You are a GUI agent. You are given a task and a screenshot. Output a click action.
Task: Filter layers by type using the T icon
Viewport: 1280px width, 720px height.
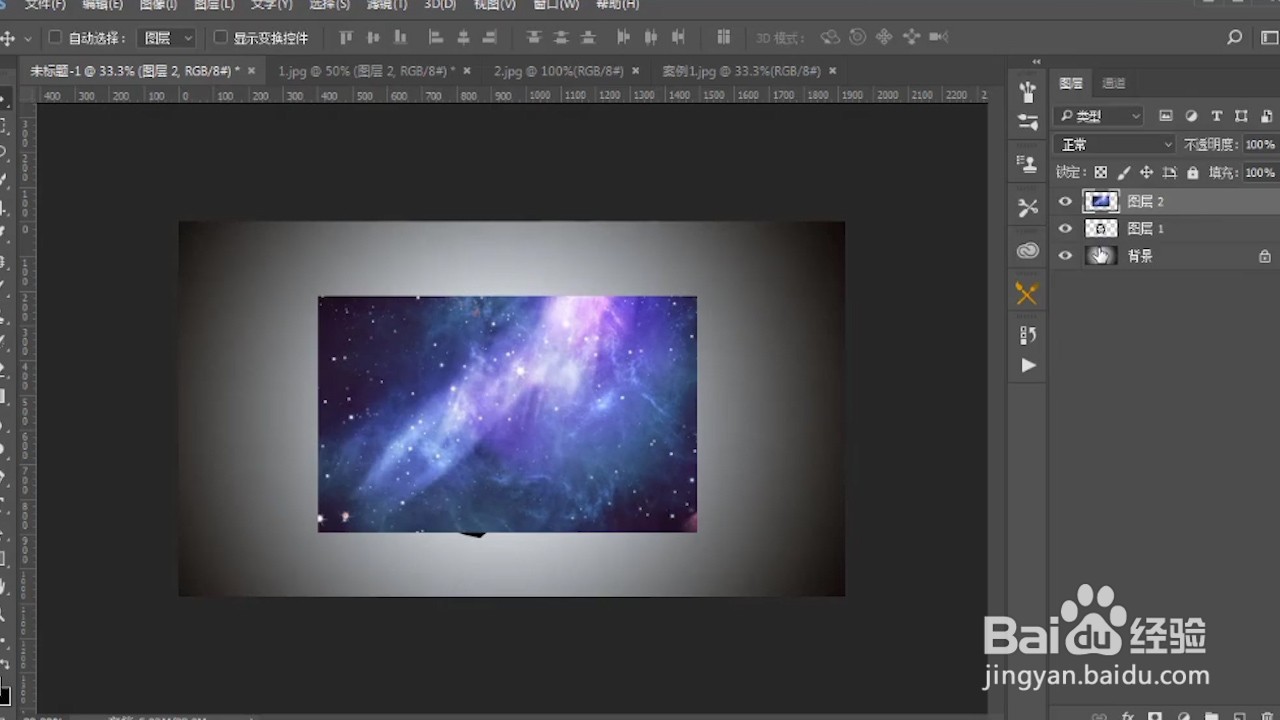coord(1216,115)
